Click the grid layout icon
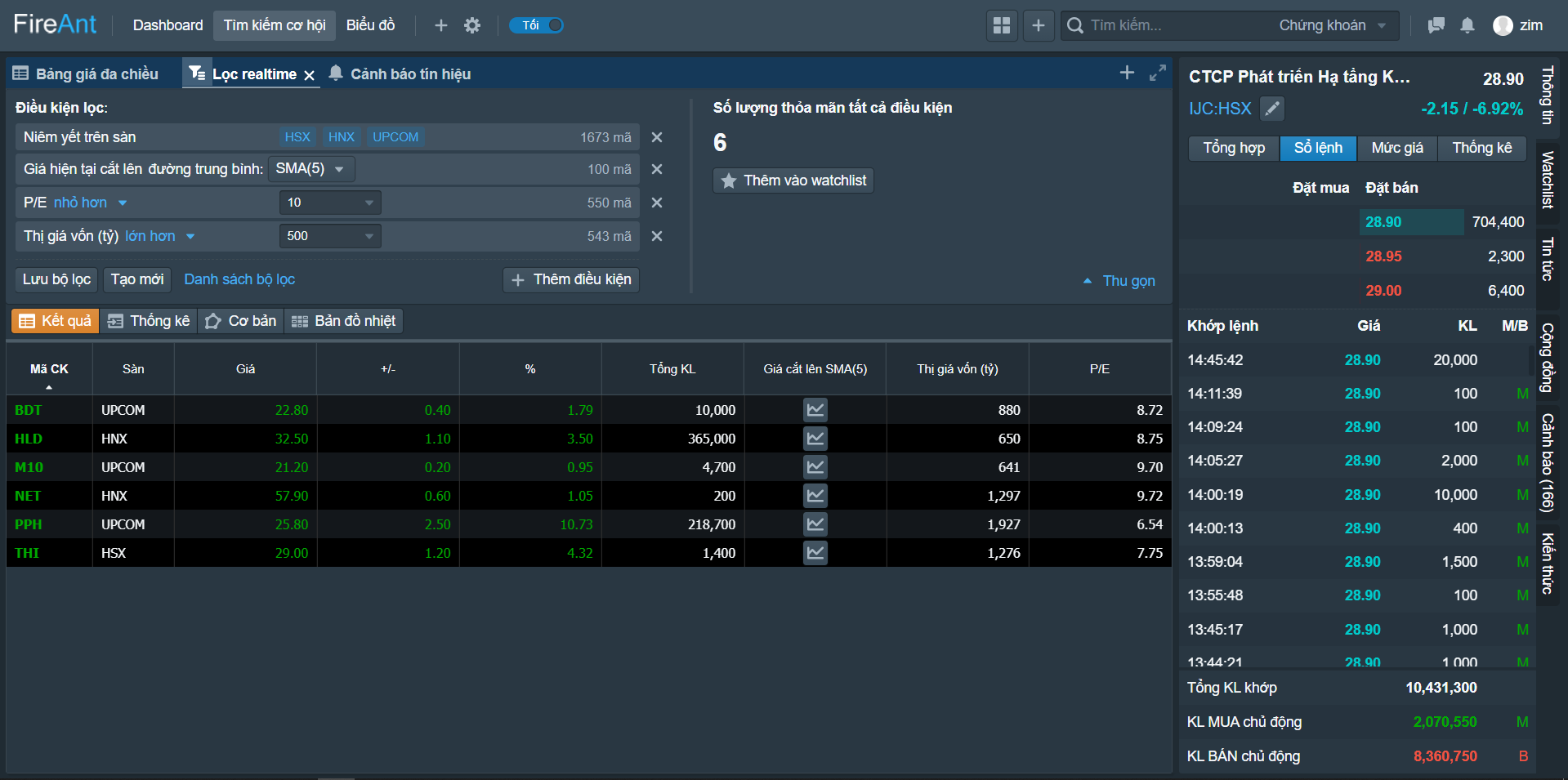Image resolution: width=1568 pixels, height=780 pixels. [1002, 25]
